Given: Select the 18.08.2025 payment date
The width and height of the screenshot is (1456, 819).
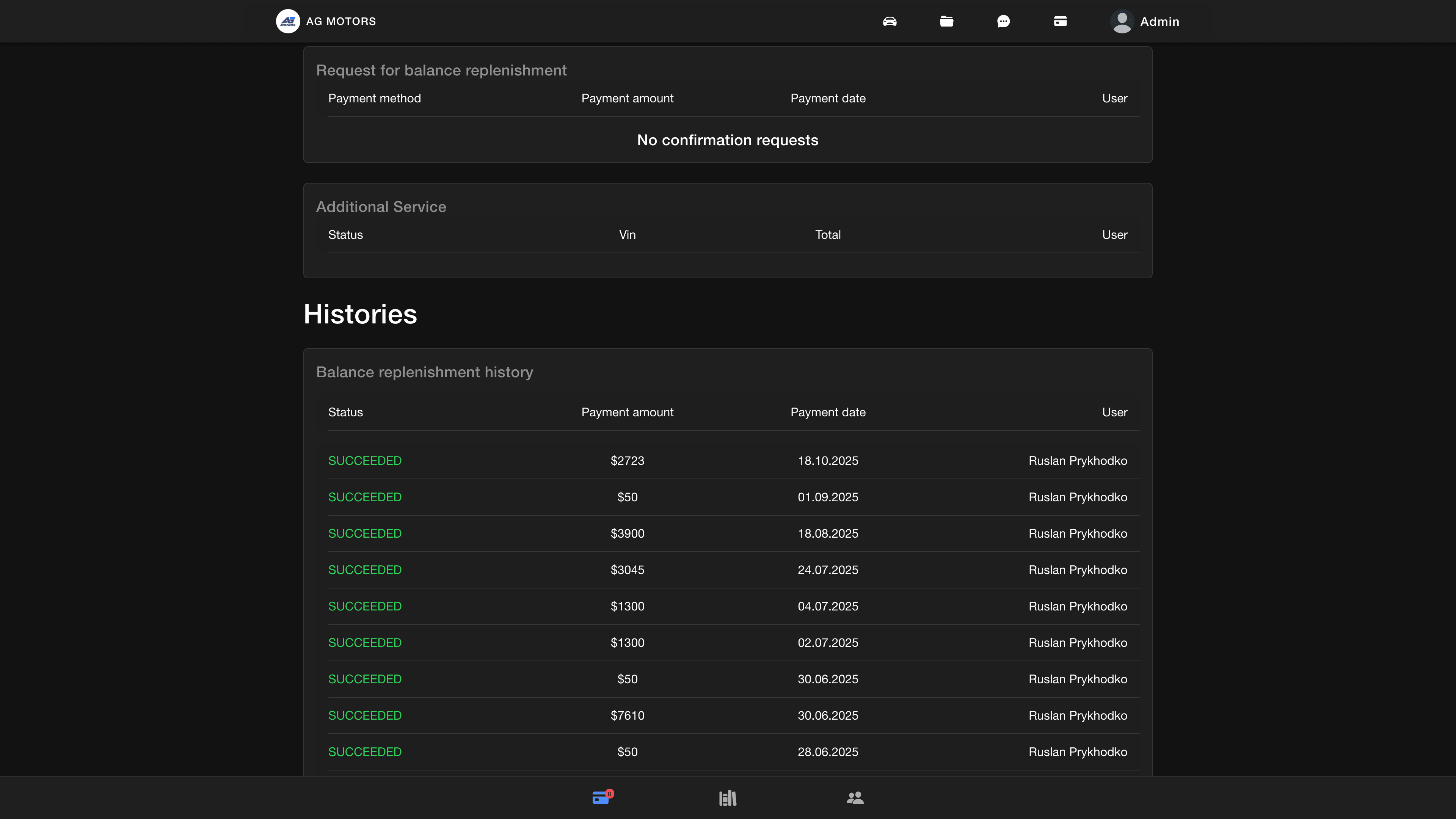Looking at the screenshot, I should [x=828, y=533].
